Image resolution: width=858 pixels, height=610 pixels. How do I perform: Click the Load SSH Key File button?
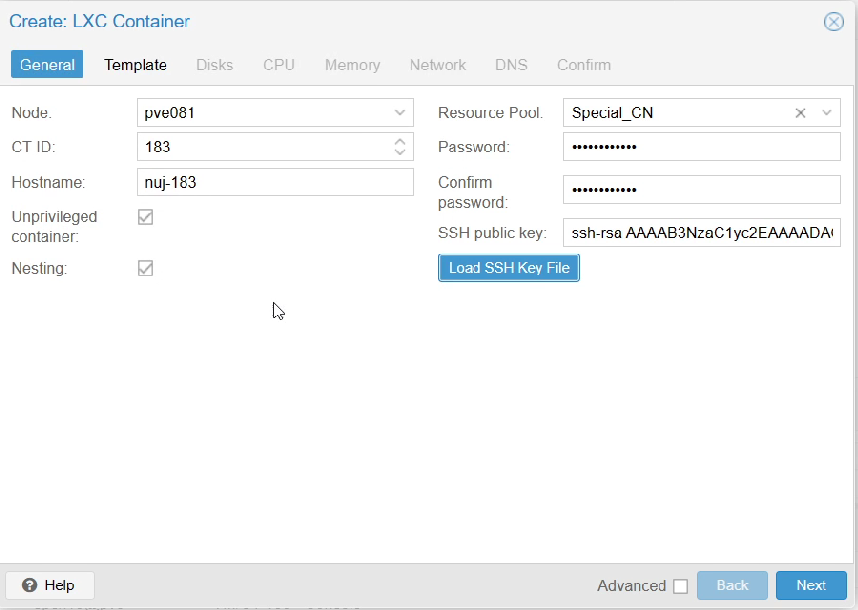(x=508, y=267)
